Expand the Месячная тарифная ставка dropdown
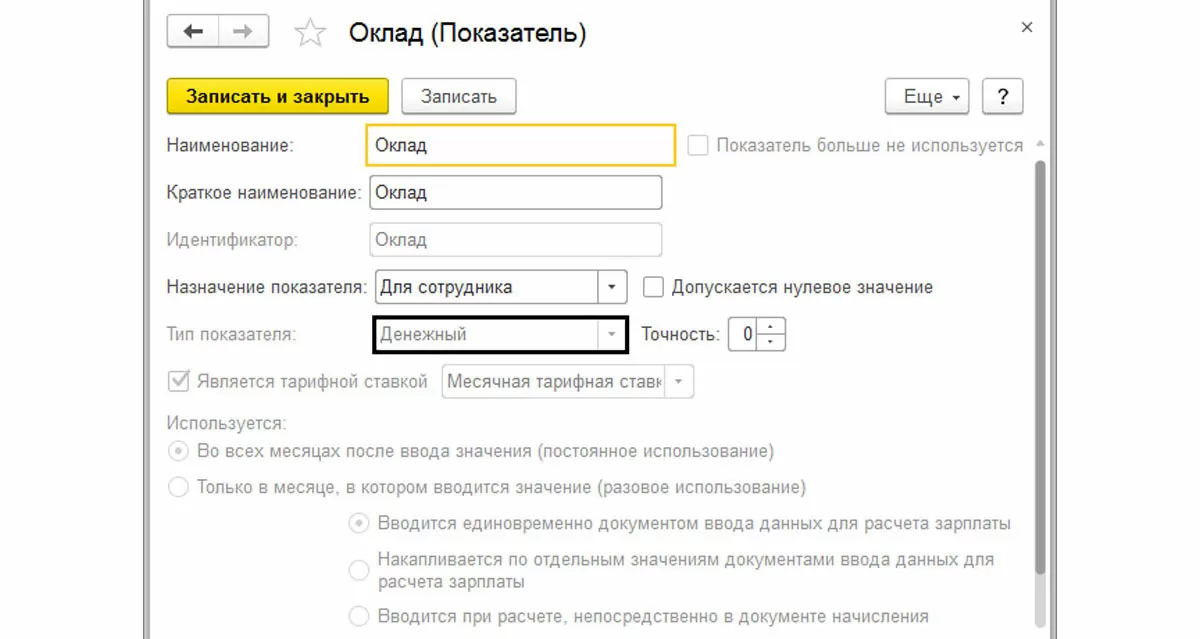This screenshot has width=1200, height=639. (679, 382)
